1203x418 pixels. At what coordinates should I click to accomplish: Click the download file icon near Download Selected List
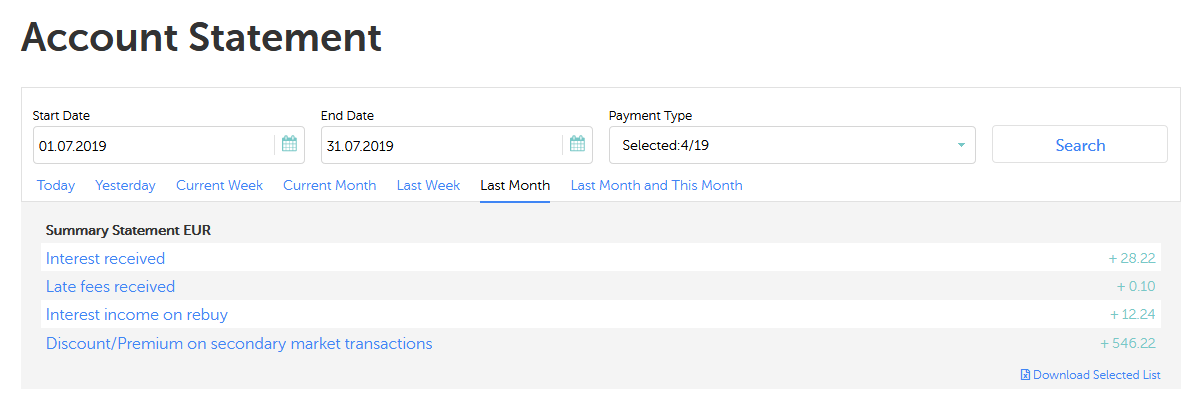click(1025, 375)
